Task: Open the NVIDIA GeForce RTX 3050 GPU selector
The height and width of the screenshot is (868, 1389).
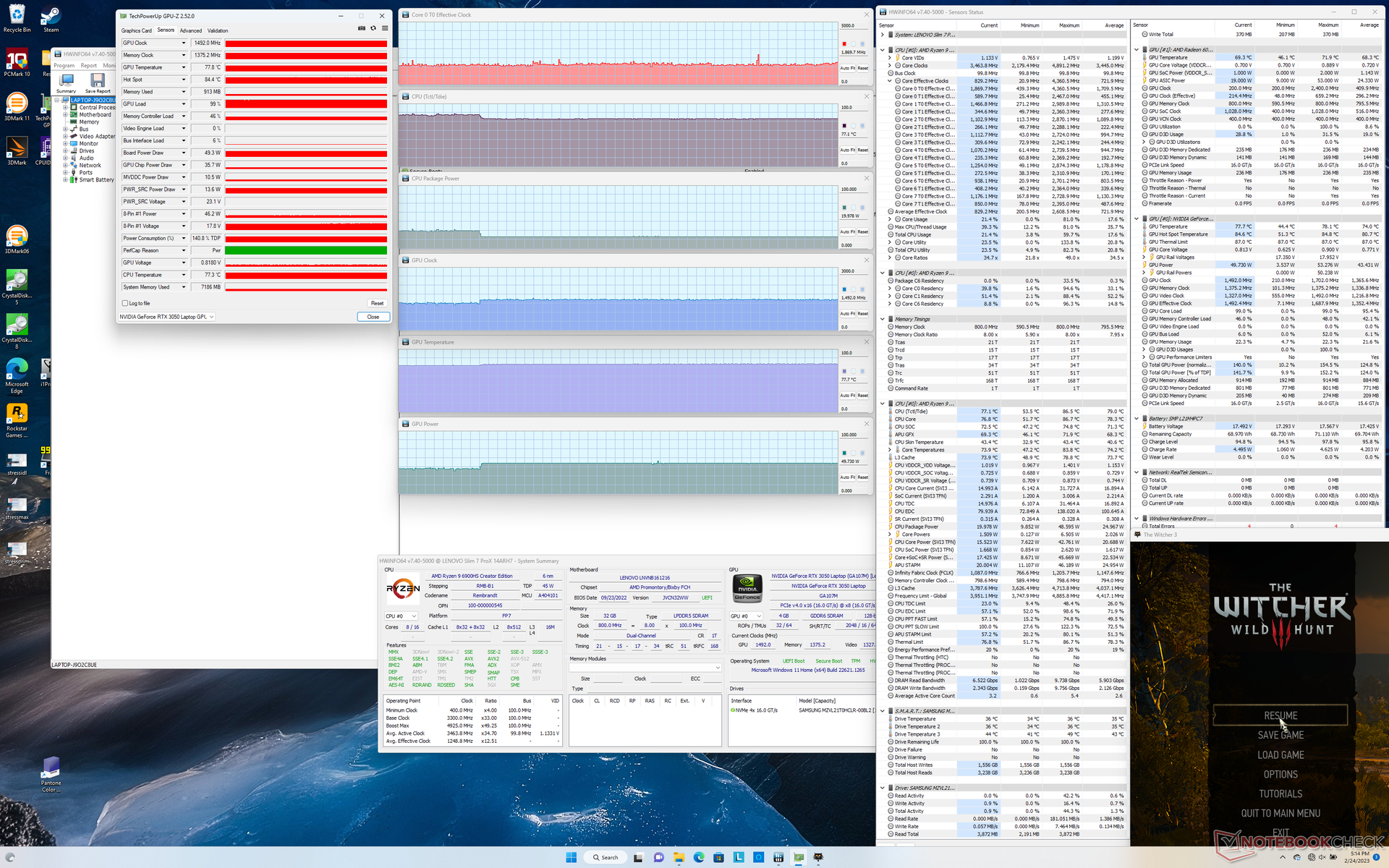Action: pyautogui.click(x=166, y=317)
